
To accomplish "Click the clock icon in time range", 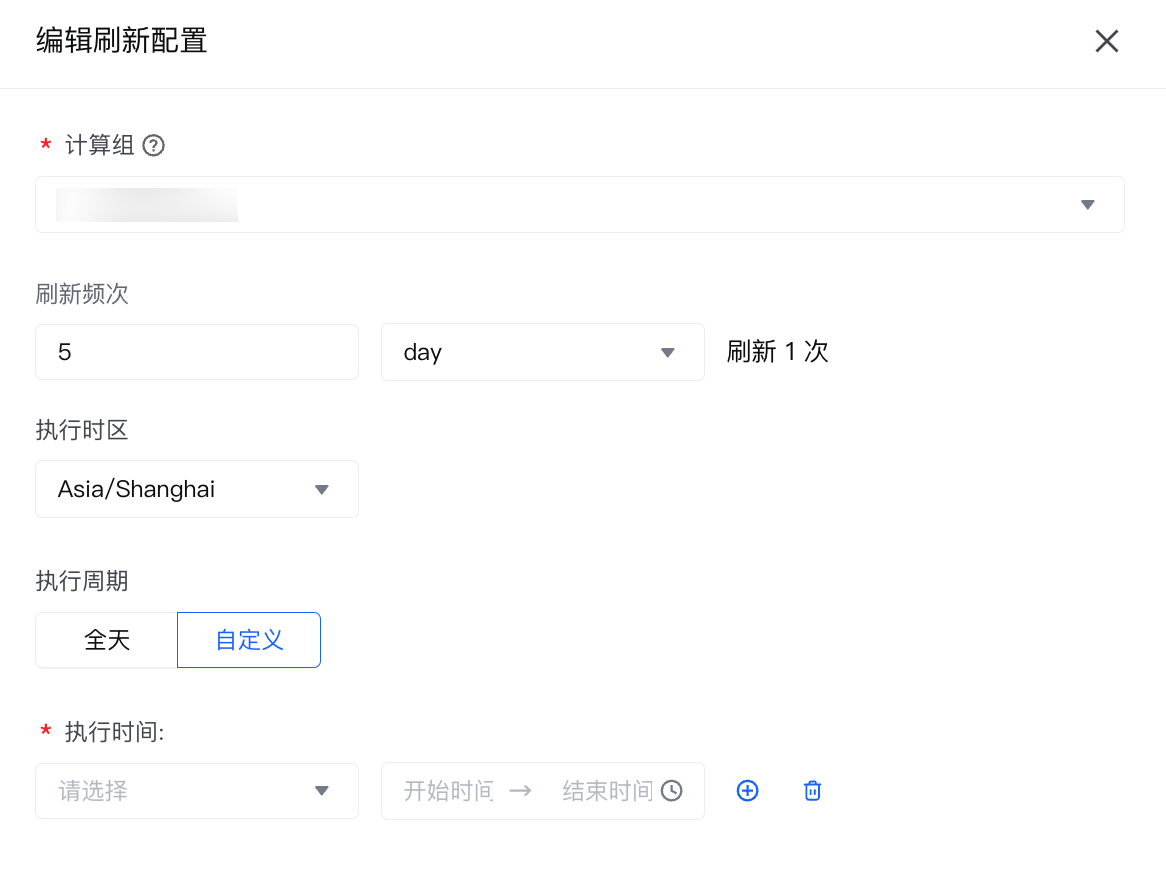I will (672, 791).
